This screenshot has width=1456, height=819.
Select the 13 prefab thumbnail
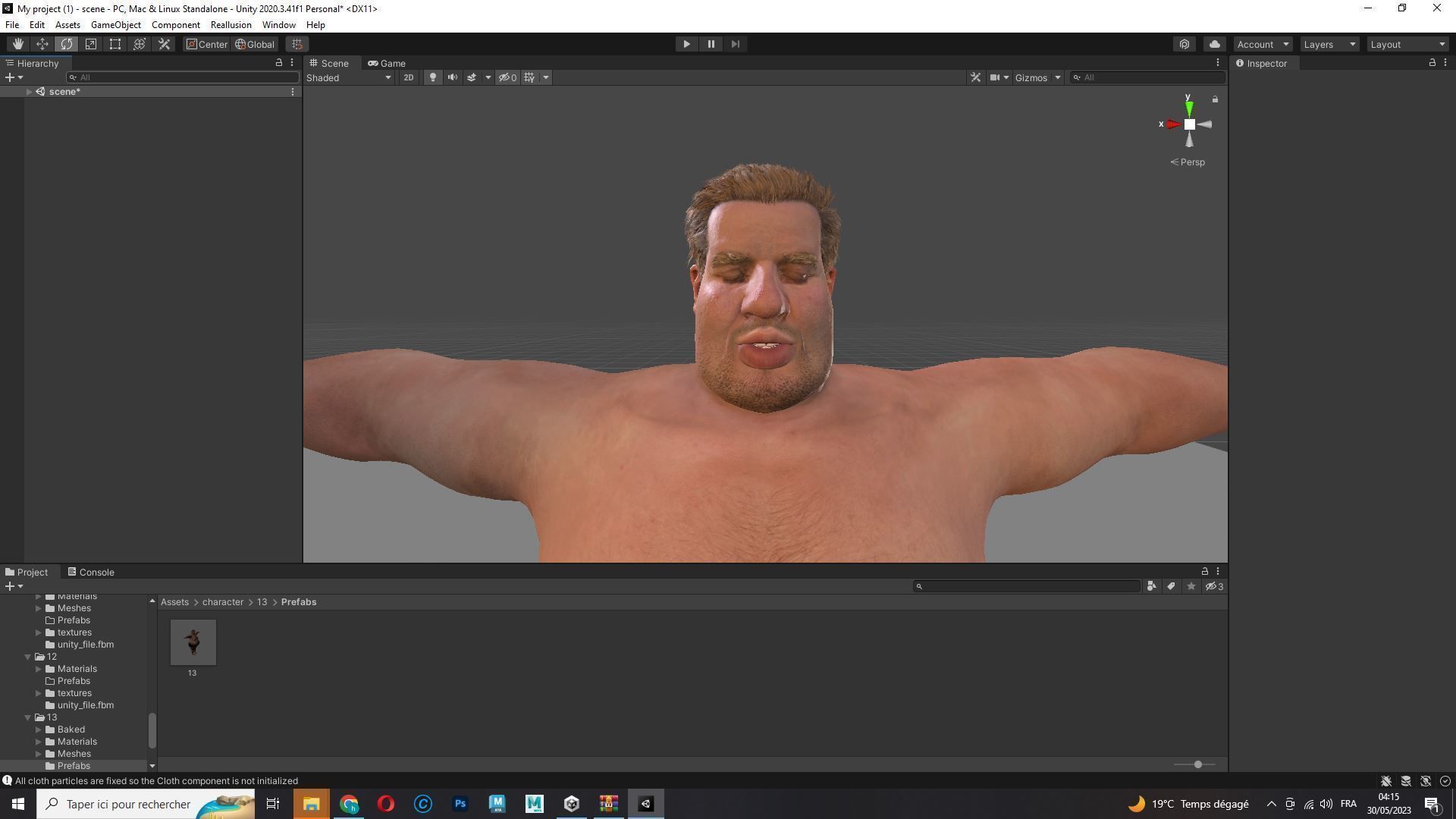click(x=193, y=642)
